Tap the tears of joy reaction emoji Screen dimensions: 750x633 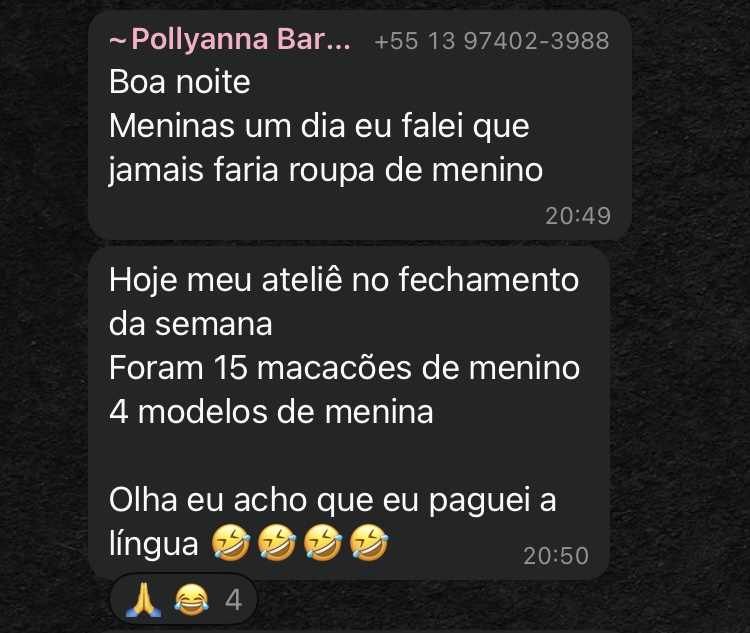[191, 600]
